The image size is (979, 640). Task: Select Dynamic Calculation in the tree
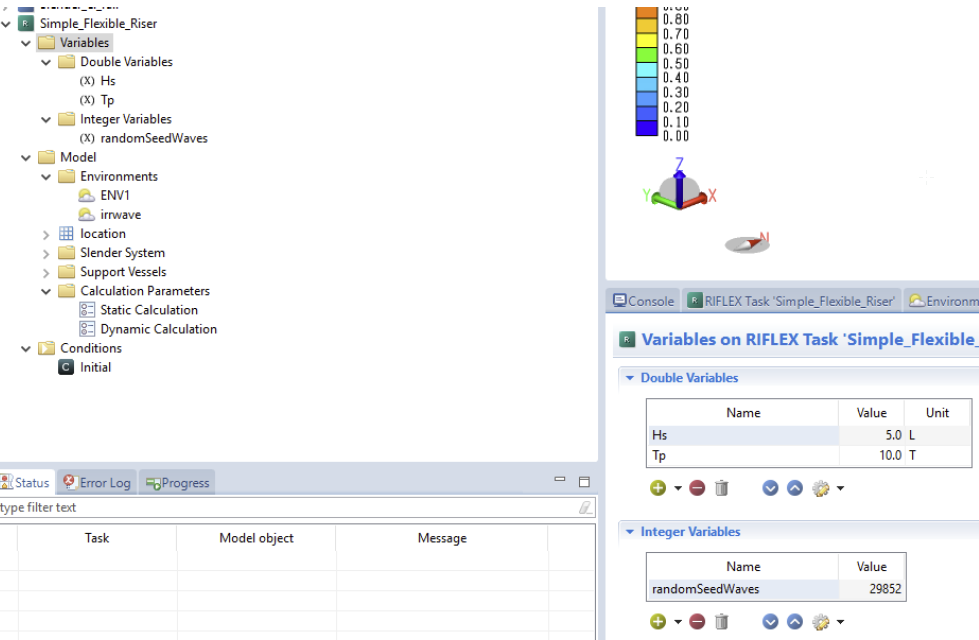[x=158, y=329]
